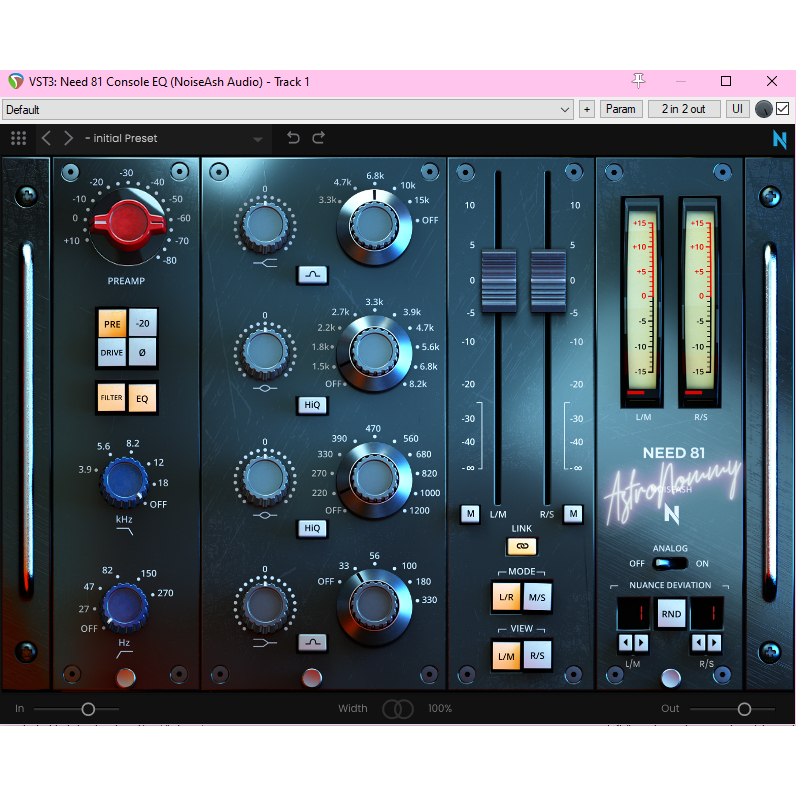Toggle the FILTER section button
Screen dimensions: 796x796
click(x=111, y=397)
